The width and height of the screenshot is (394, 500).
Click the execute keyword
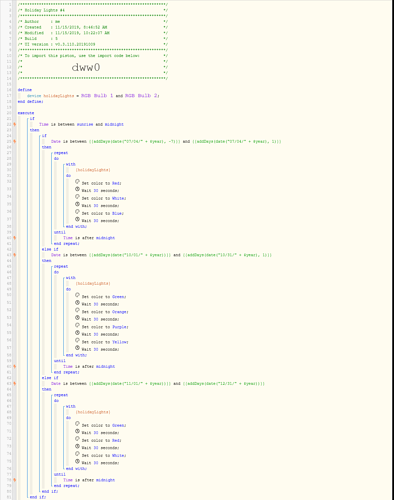click(26, 113)
